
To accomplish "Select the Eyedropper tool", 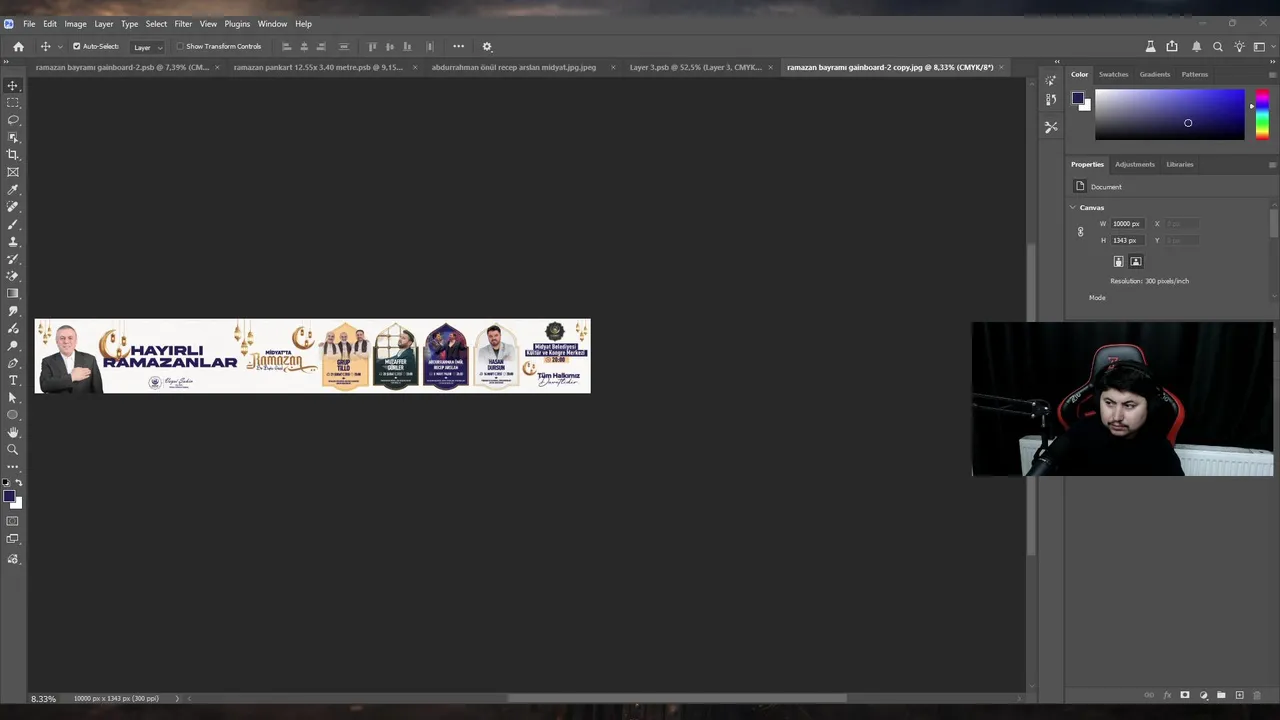I will tap(13, 189).
